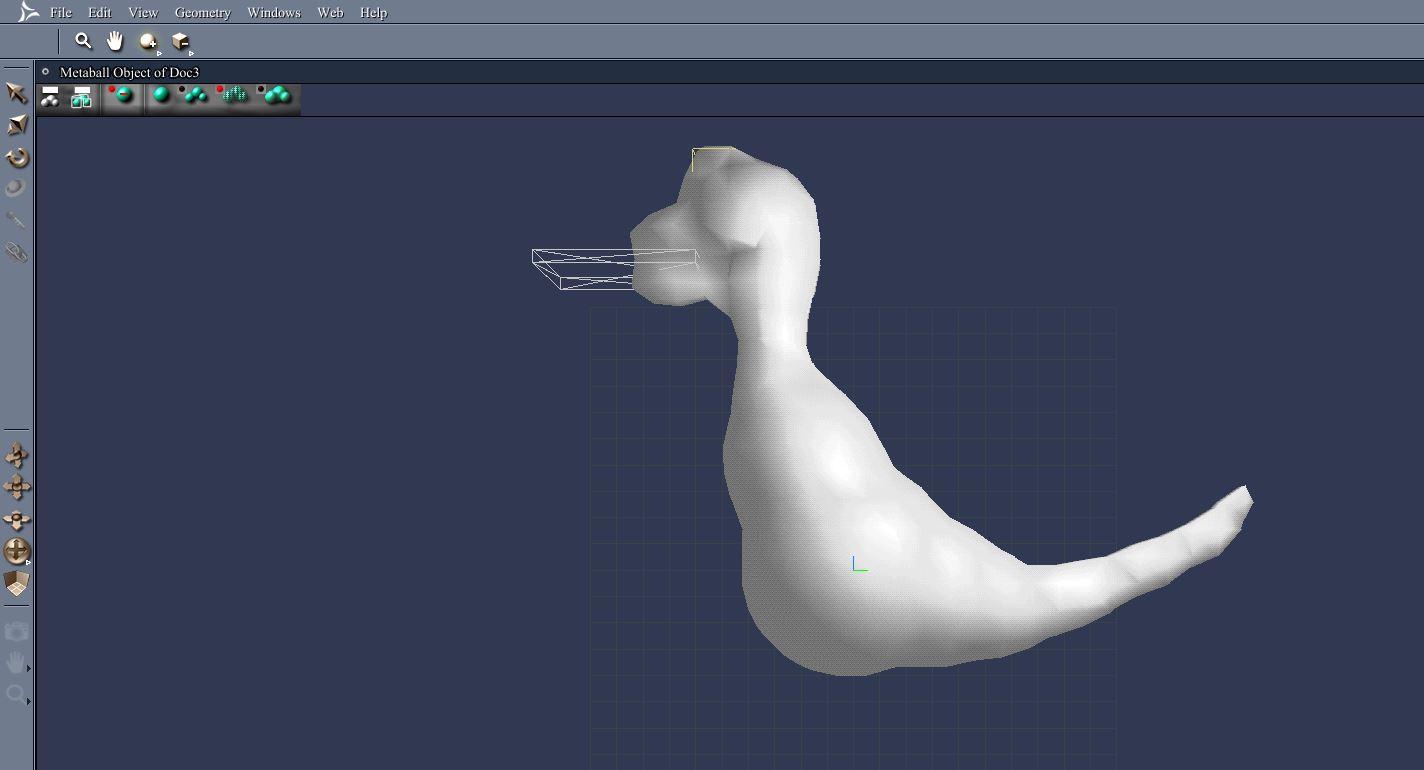This screenshot has height=770, width=1424.
Task: Select the white hand pan tool
Action: (115, 41)
